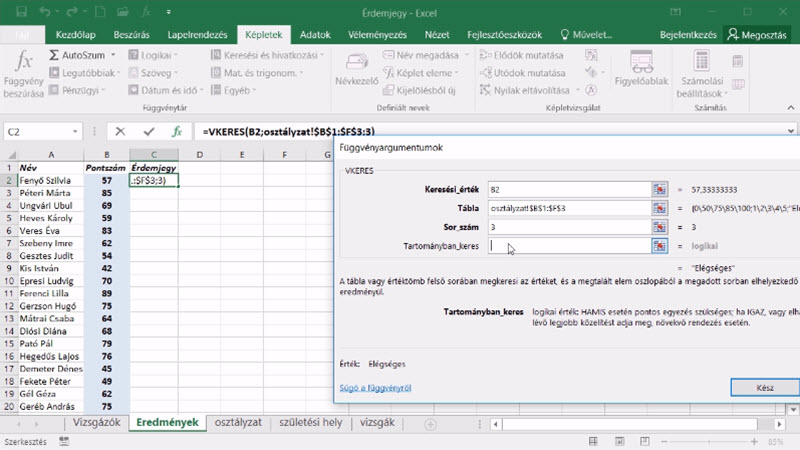Open the Névkezelő name manager icon
This screenshot has width=800, height=450.
357,62
